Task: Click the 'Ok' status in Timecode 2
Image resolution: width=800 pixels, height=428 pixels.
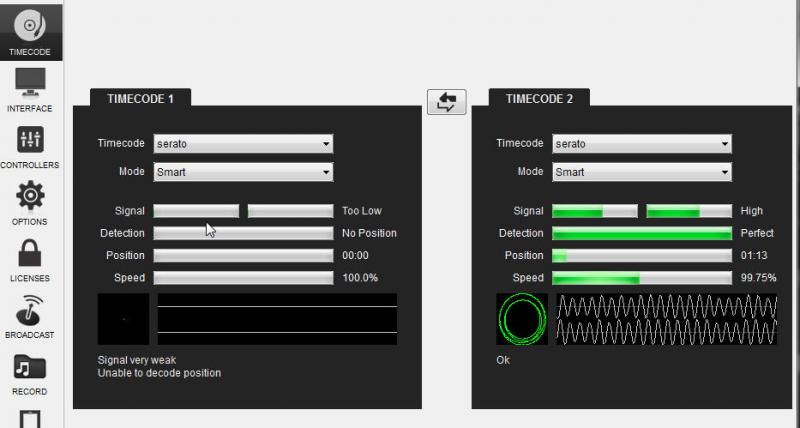Action: tap(503, 360)
